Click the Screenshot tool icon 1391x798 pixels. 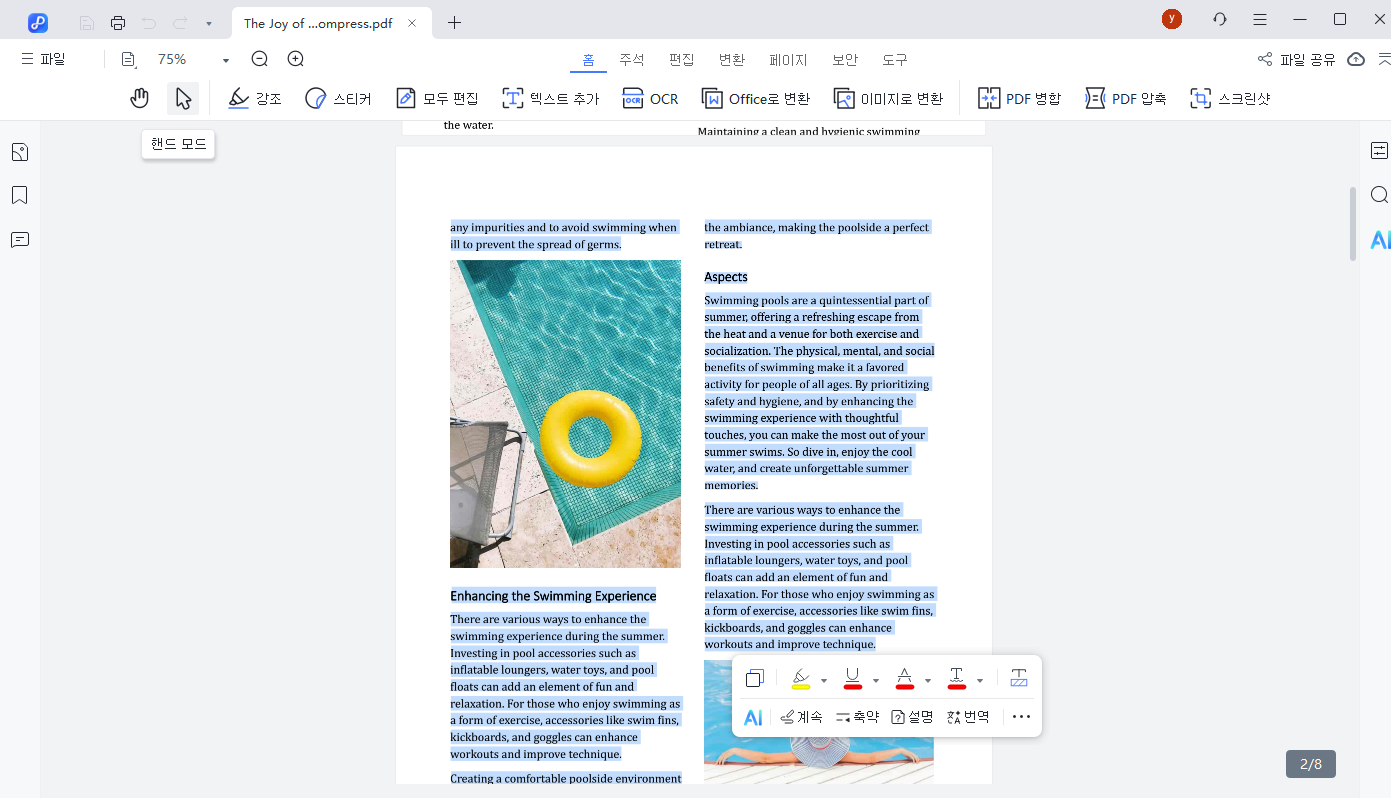pos(1230,98)
